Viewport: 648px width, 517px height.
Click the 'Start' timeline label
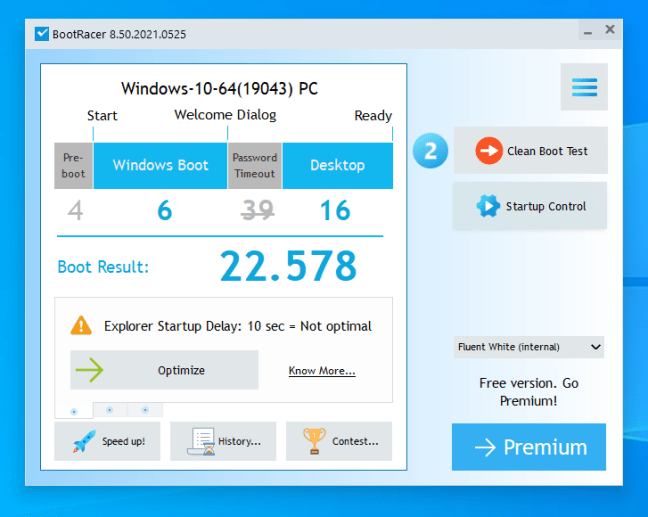pyautogui.click(x=102, y=115)
